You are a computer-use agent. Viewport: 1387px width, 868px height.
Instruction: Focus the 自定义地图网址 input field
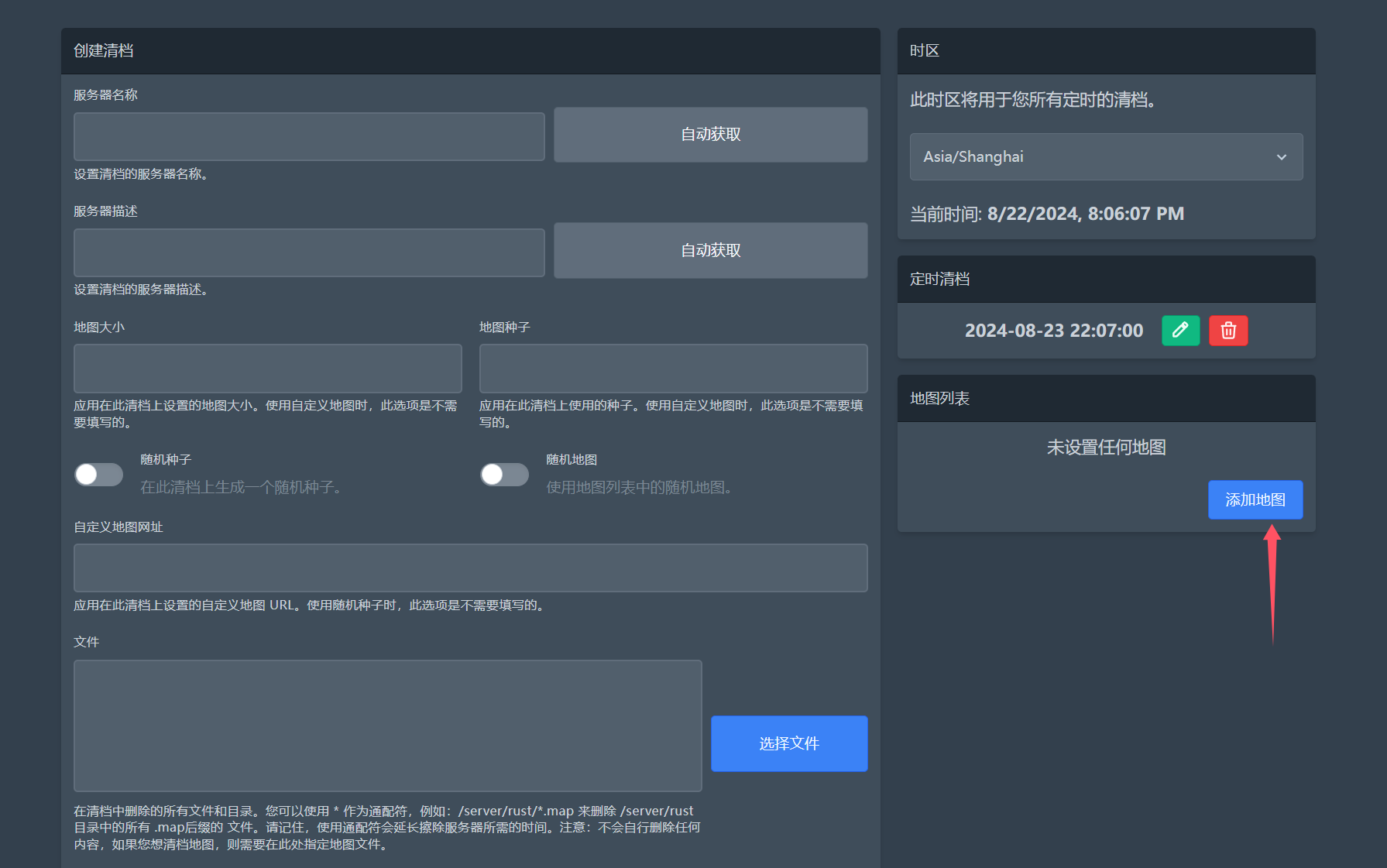click(470, 568)
